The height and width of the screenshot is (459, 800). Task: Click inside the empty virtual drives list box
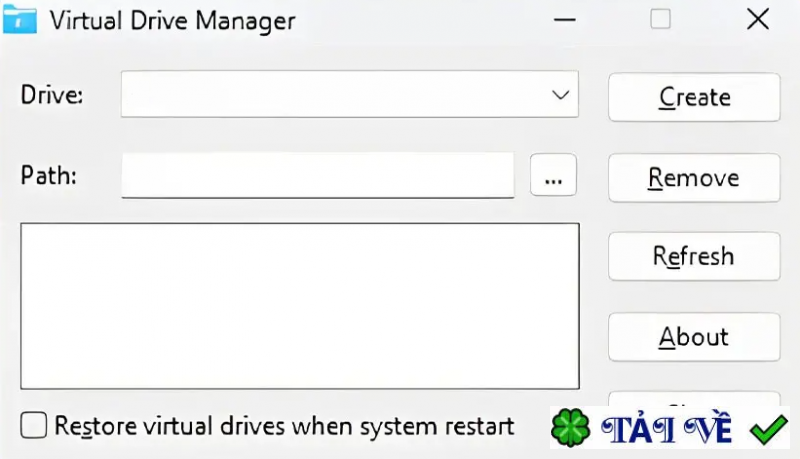coord(299,305)
